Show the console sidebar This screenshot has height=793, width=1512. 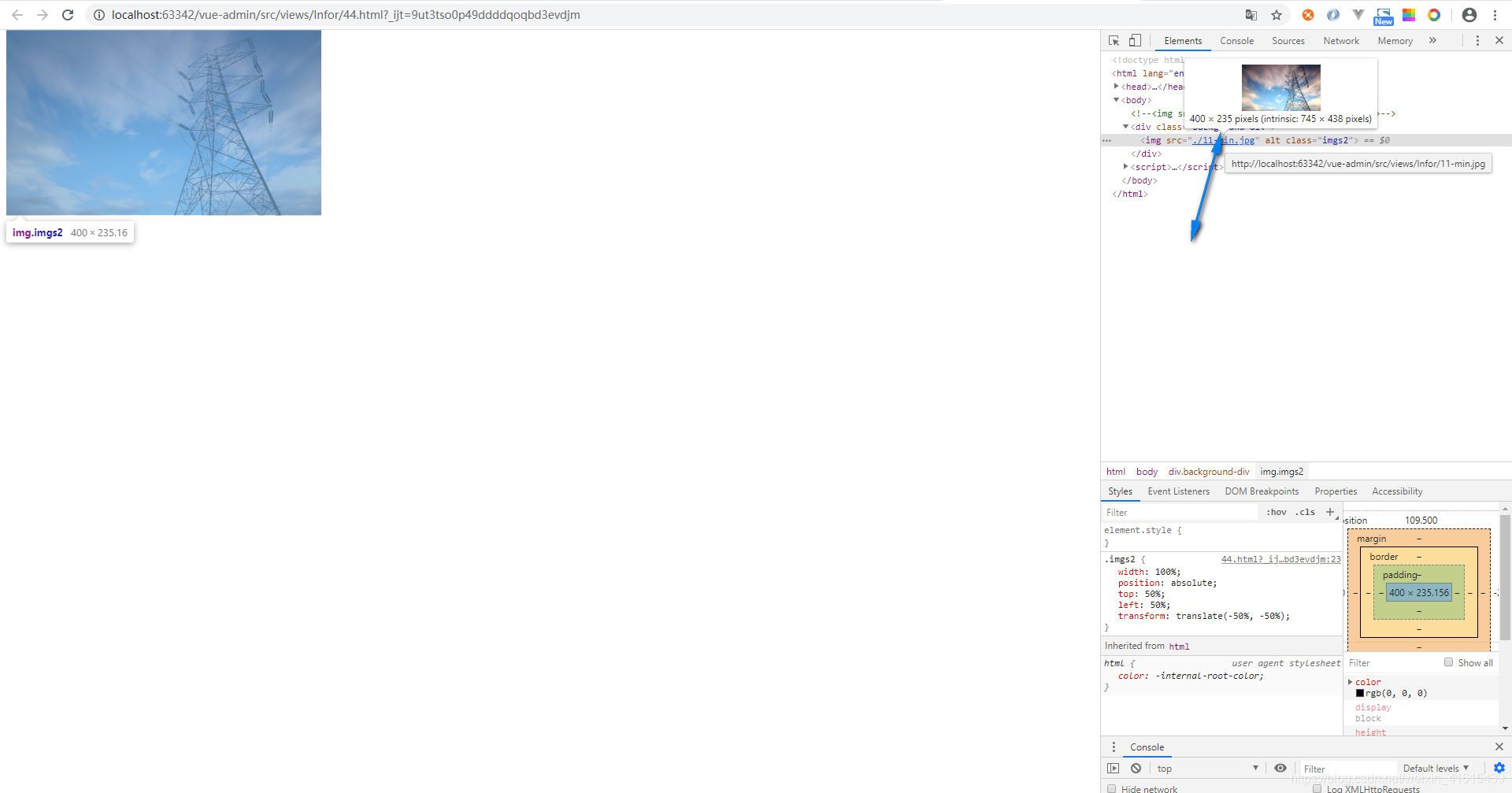pos(1113,769)
